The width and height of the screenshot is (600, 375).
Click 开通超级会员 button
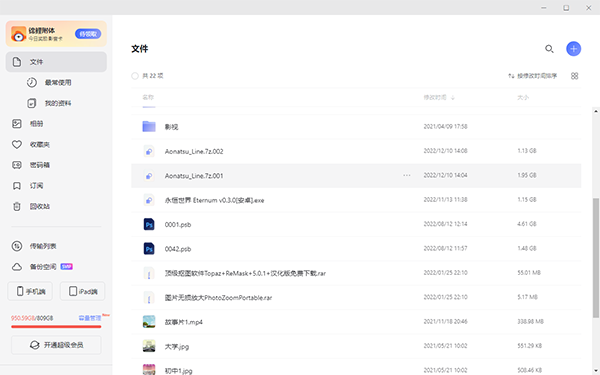tap(56, 345)
